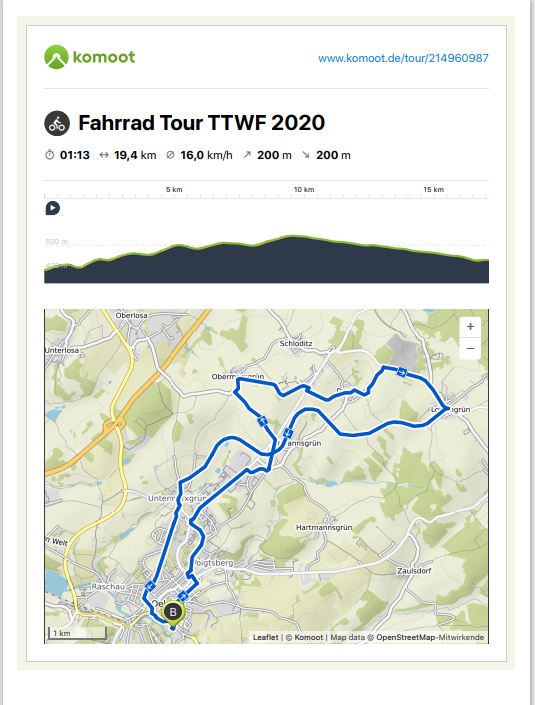The width and height of the screenshot is (535, 705).
Task: Click the play marker on the elevation profile
Action: click(x=53, y=208)
